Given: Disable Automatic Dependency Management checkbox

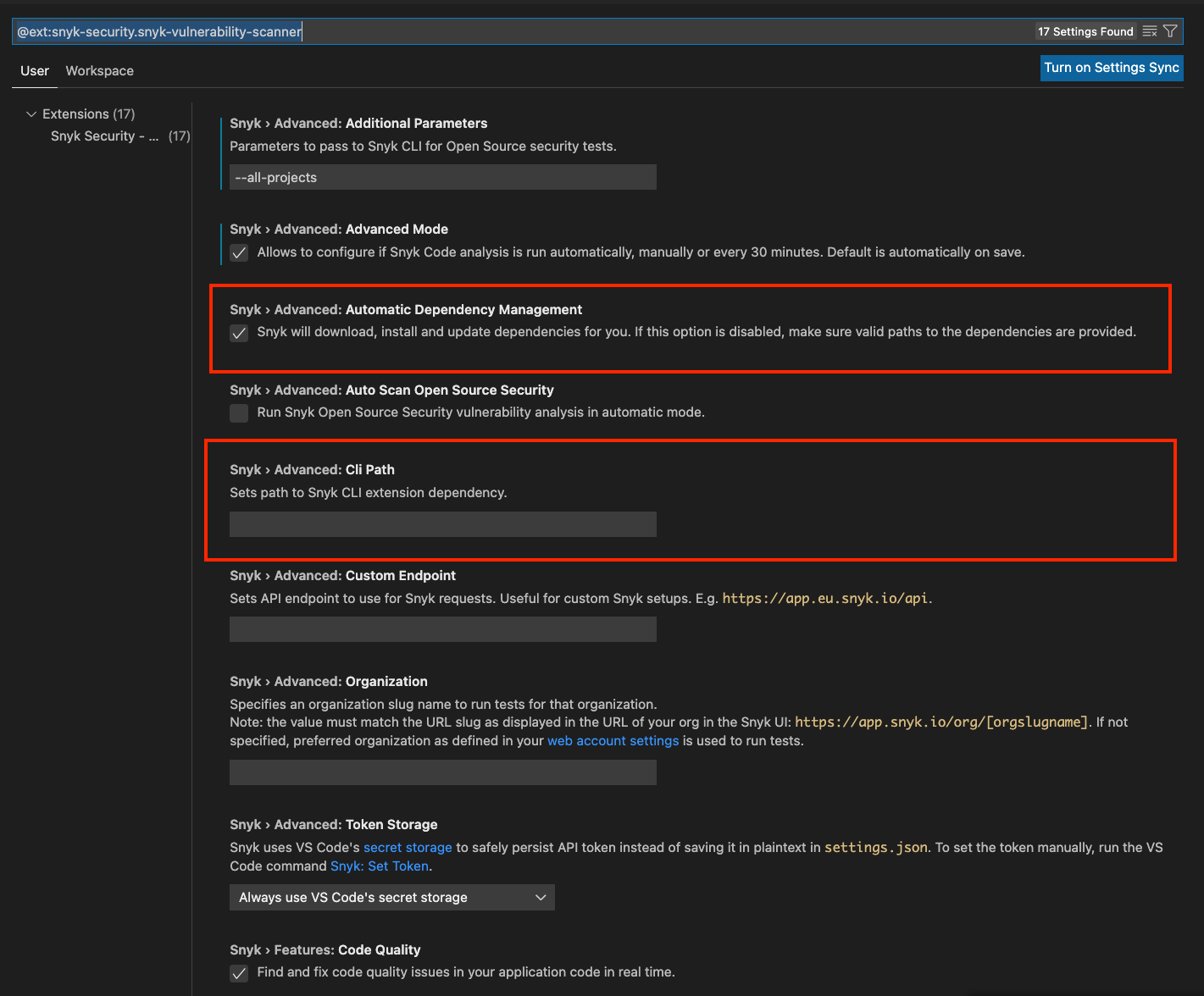Looking at the screenshot, I should pyautogui.click(x=239, y=333).
